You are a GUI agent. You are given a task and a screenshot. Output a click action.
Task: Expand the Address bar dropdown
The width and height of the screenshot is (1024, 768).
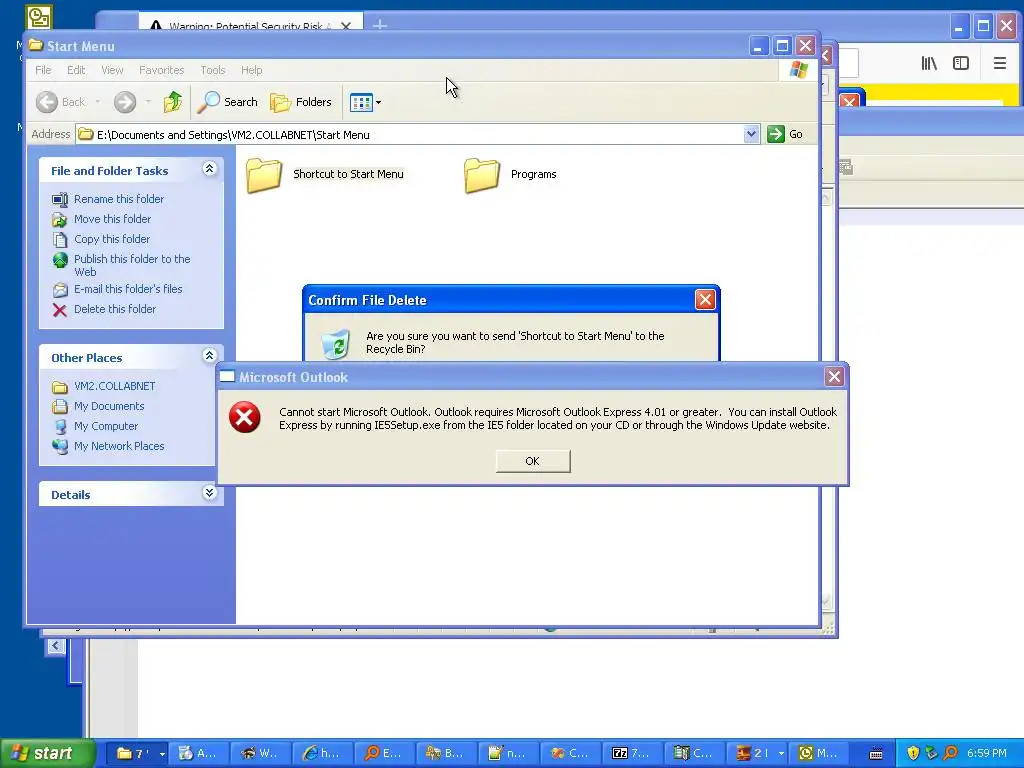[x=751, y=134]
